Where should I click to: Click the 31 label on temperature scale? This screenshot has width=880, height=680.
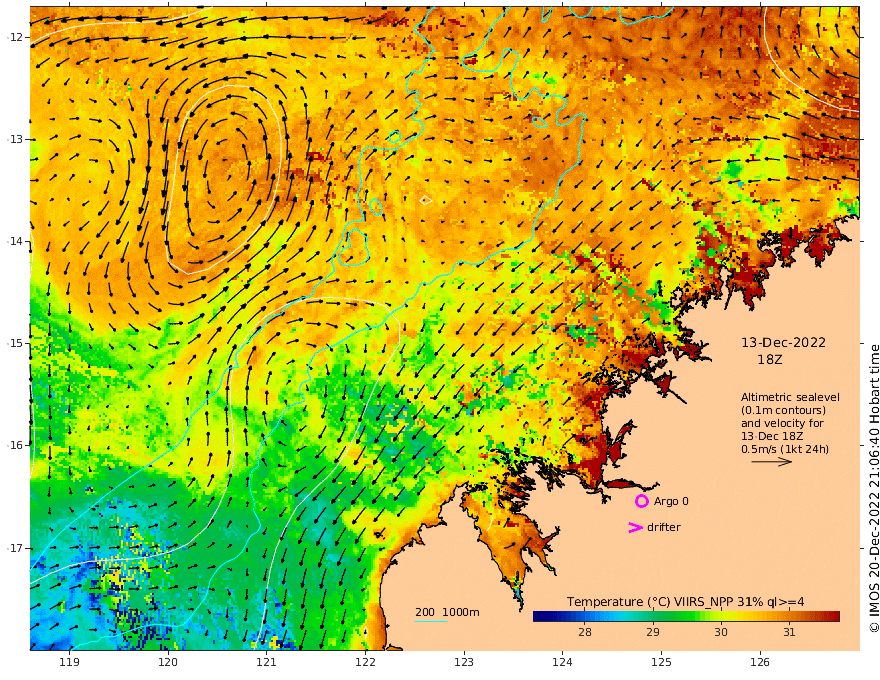coord(789,632)
